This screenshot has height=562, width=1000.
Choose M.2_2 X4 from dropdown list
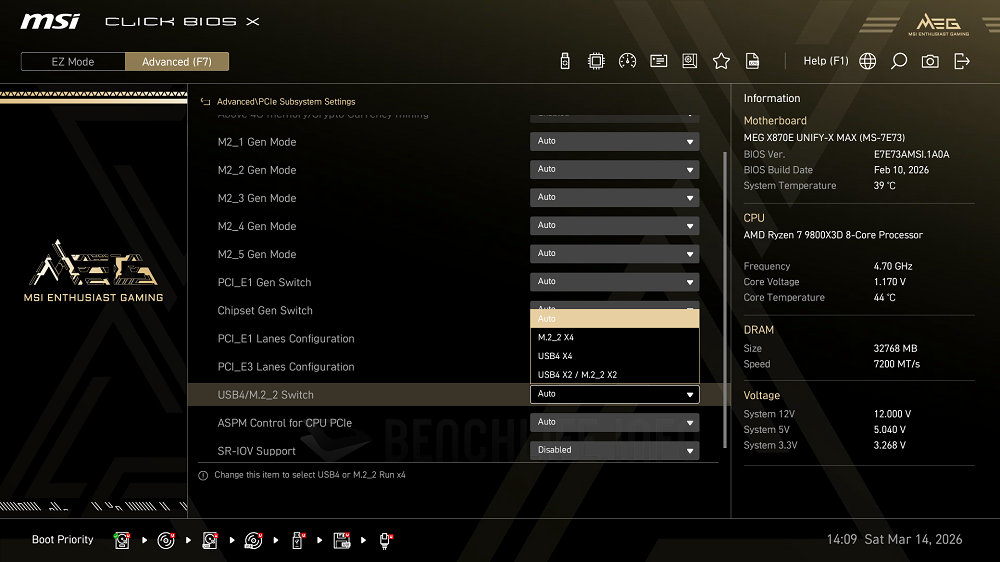[x=614, y=338]
